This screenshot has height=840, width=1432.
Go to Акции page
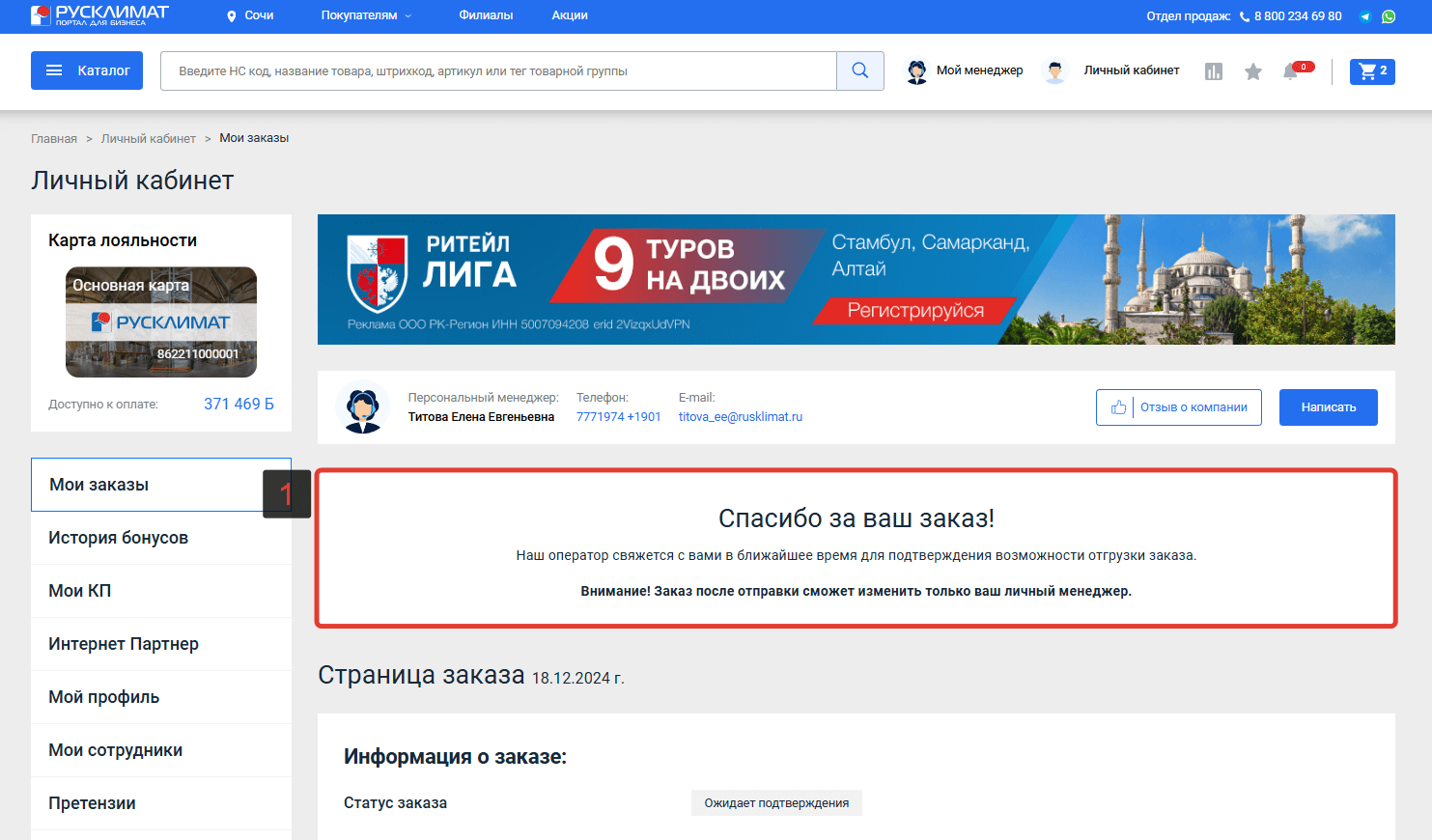[570, 15]
